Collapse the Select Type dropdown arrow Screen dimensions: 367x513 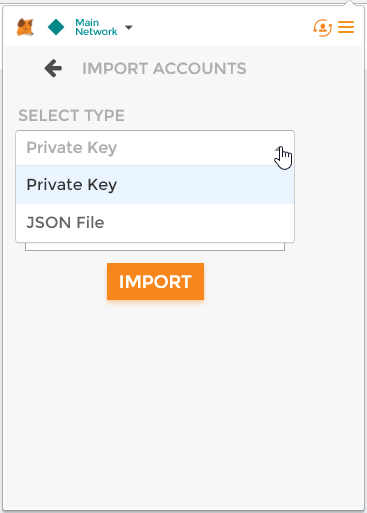pos(279,149)
